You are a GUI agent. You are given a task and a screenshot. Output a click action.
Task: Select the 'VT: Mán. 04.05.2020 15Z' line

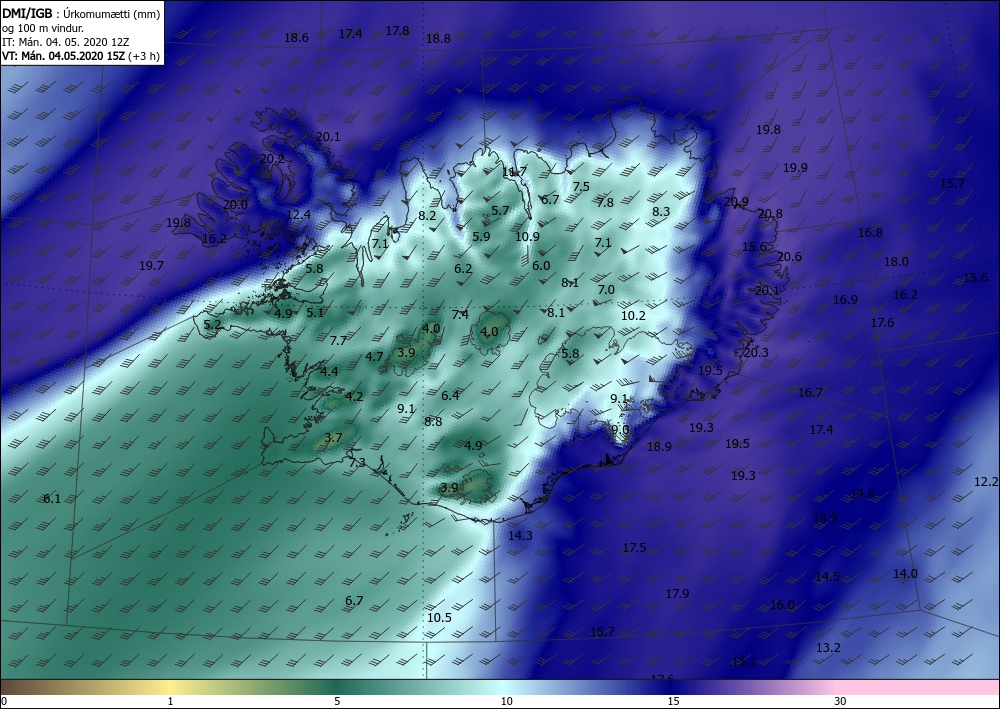[x=64, y=56]
